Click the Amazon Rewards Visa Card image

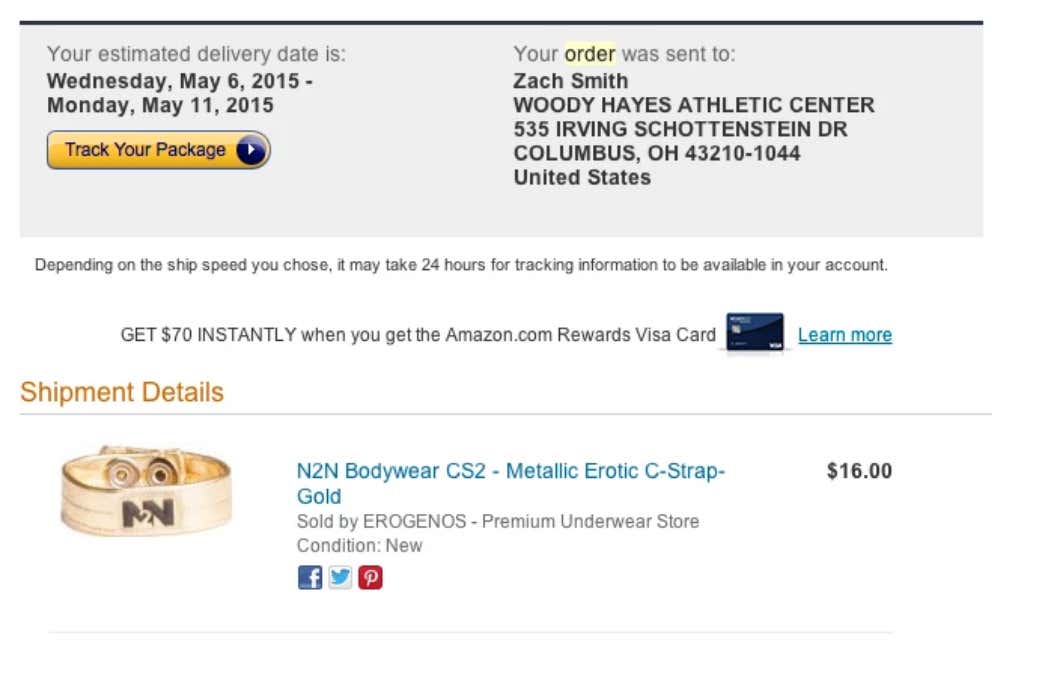point(755,334)
